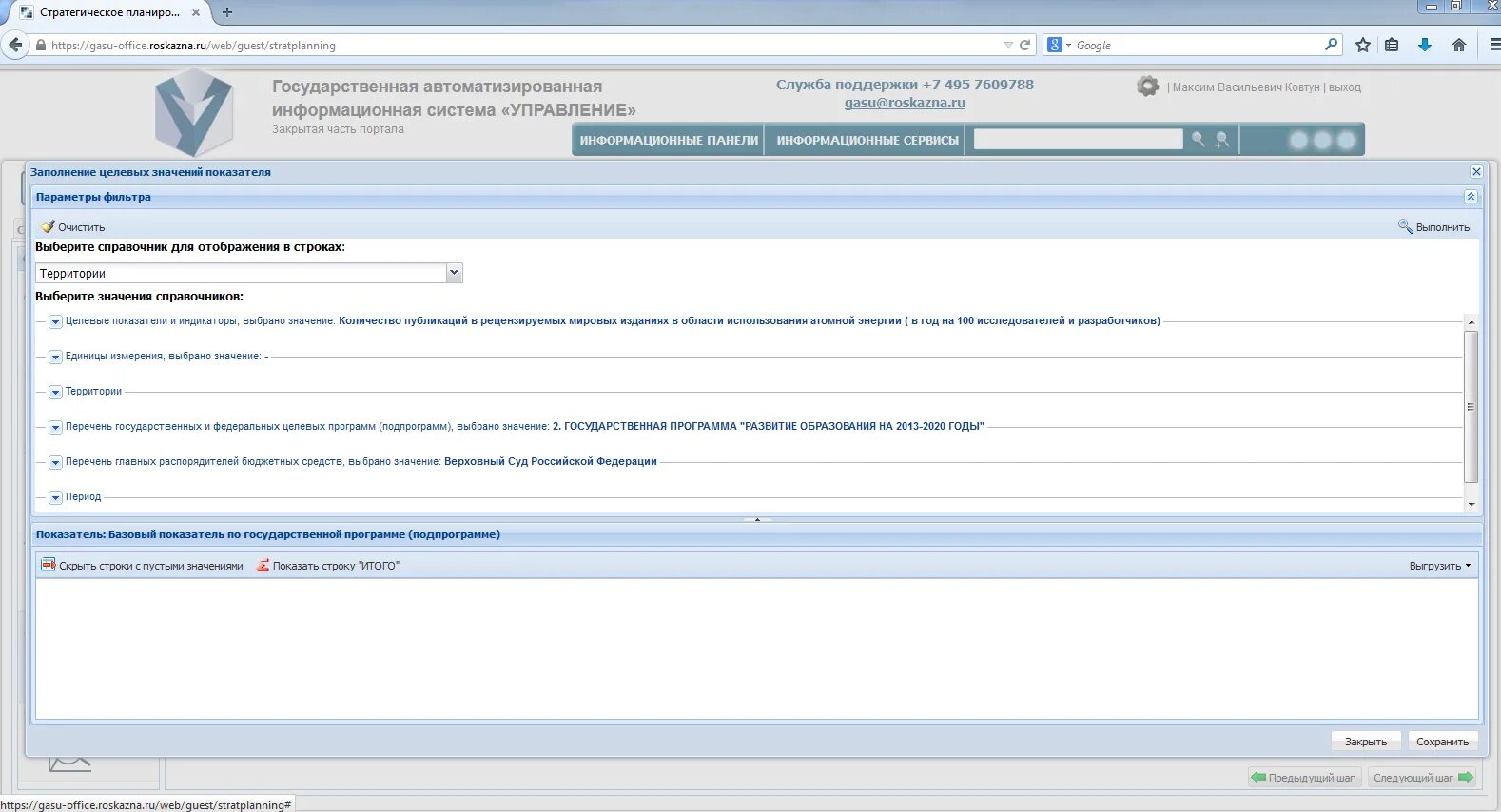Expand Перечень главных распорядителей section

55,463
